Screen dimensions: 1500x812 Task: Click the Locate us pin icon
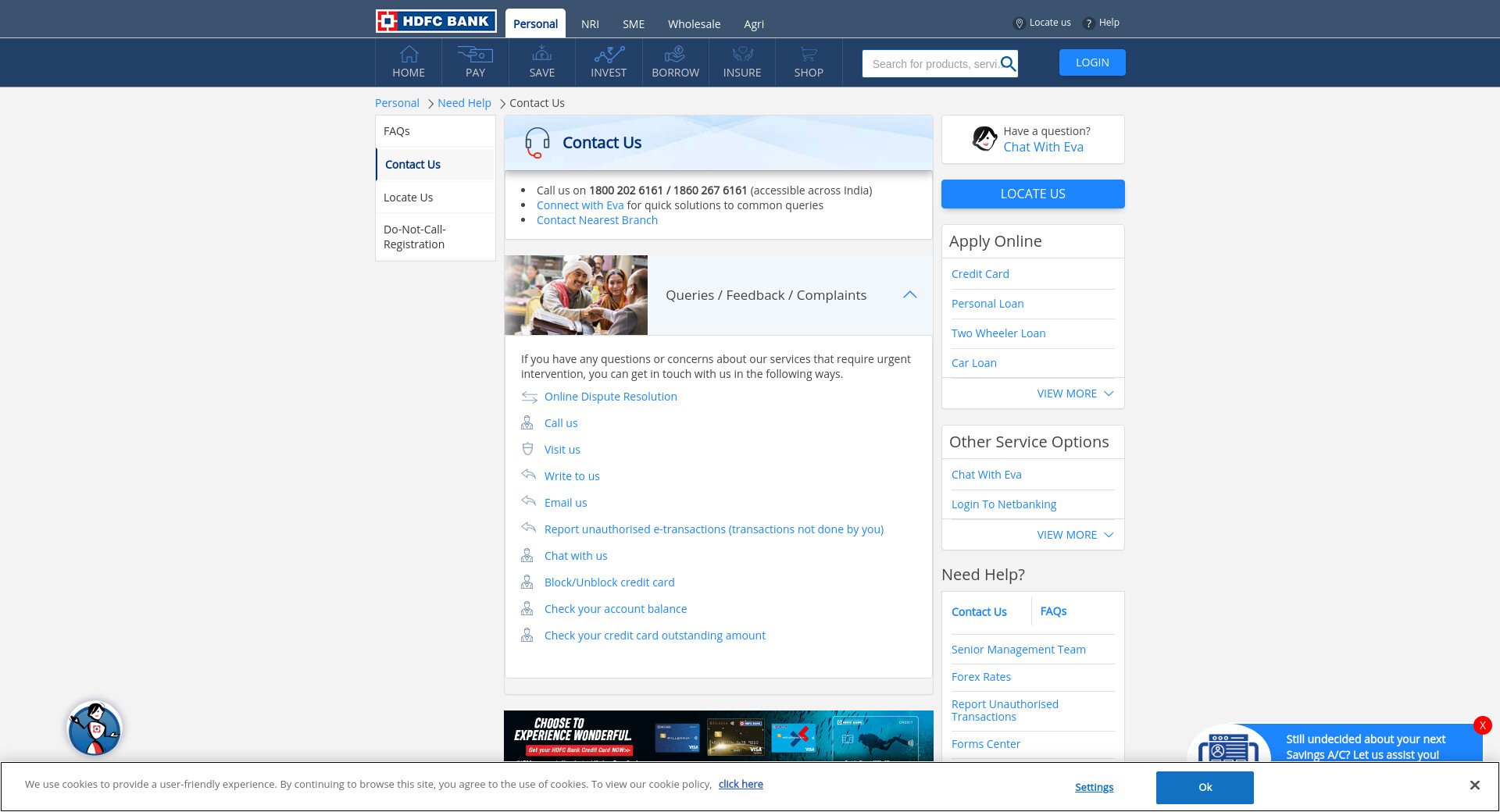tap(1019, 23)
